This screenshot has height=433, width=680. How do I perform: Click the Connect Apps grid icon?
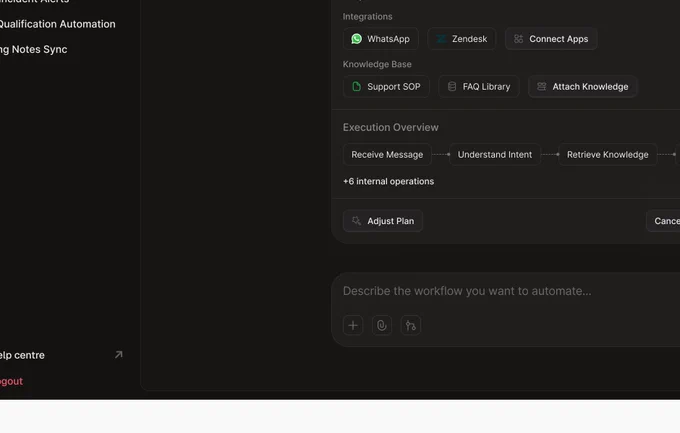pos(518,39)
